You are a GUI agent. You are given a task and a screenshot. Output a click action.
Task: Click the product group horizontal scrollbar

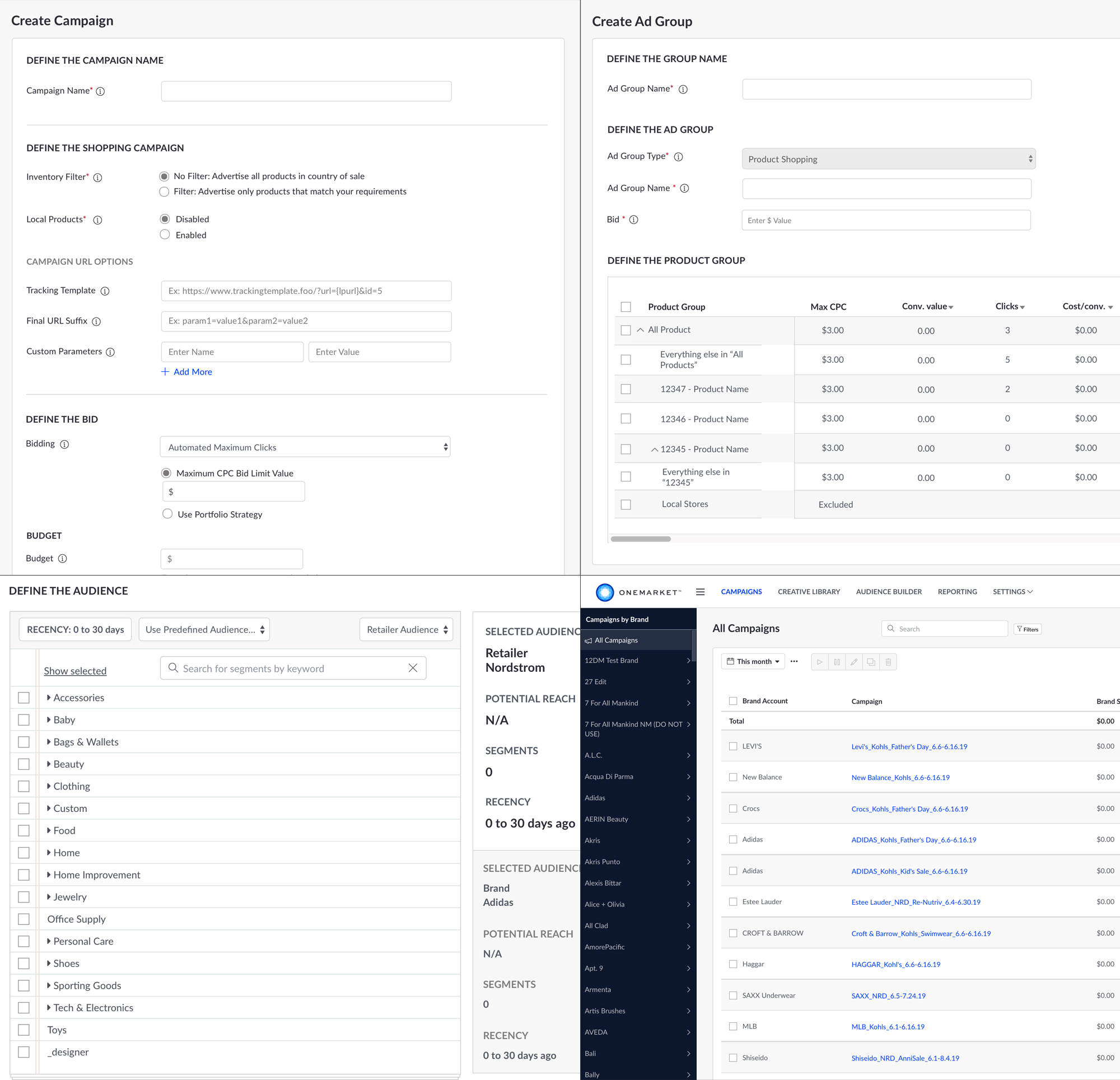[641, 539]
